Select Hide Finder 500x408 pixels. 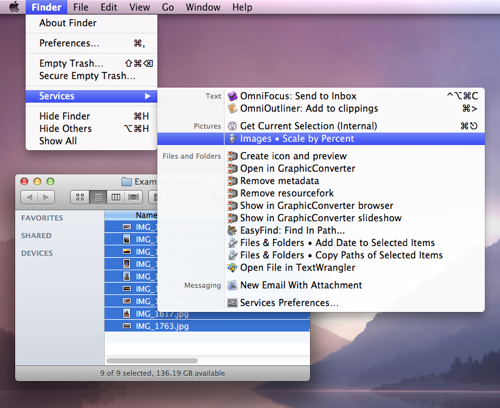click(x=91, y=116)
